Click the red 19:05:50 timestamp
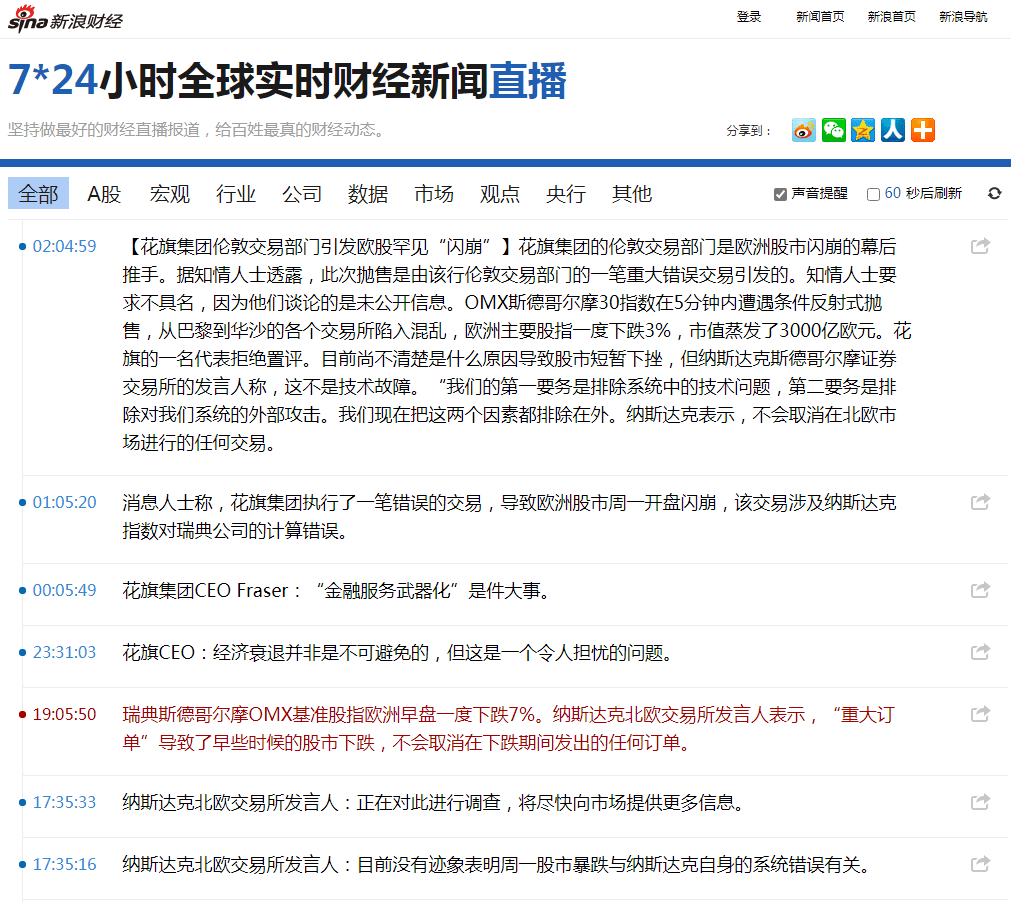 pos(64,715)
